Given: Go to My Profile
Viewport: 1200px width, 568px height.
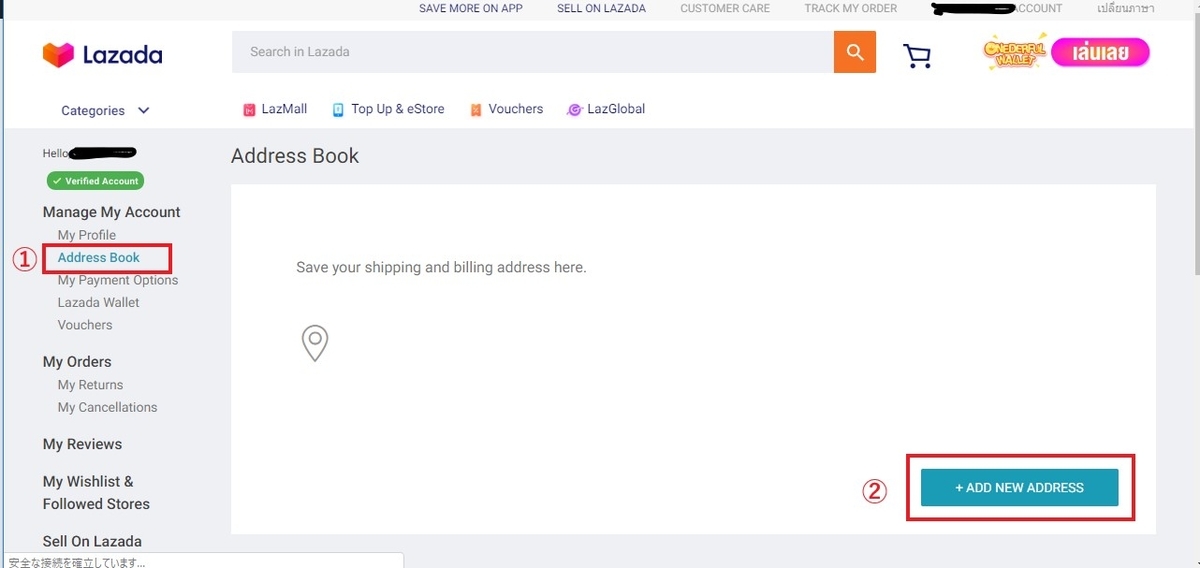Looking at the screenshot, I should (87, 235).
